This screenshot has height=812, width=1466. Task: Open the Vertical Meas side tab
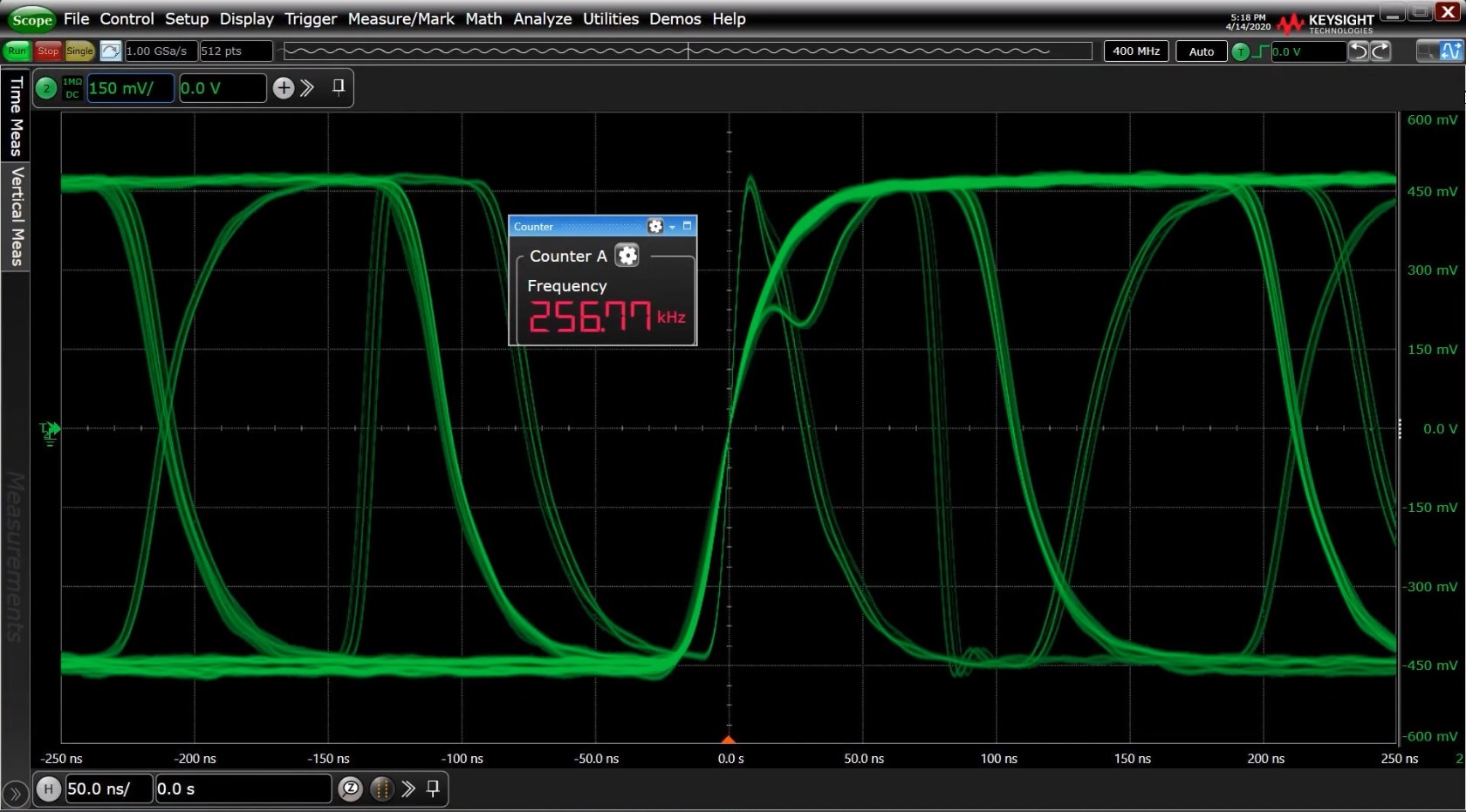pos(16,216)
